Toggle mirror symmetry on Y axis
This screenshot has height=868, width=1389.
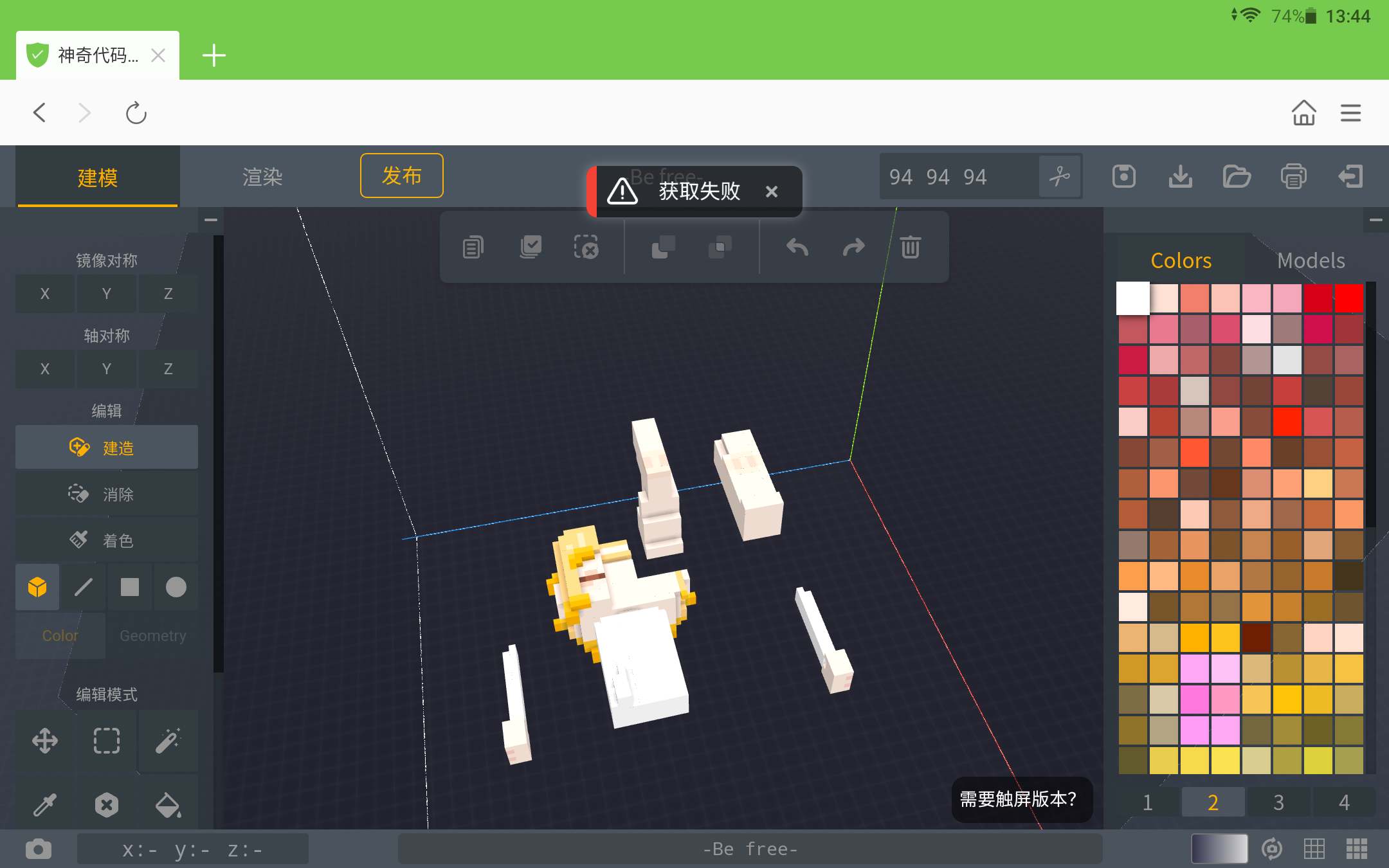107,294
